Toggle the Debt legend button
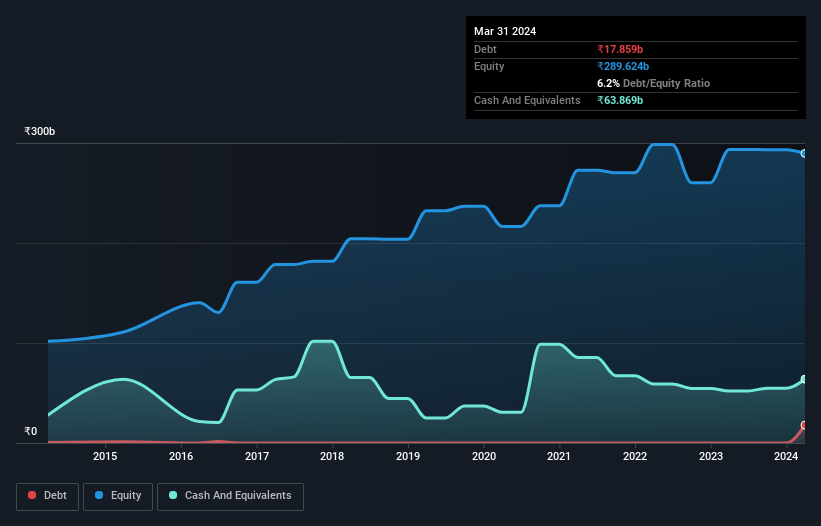The width and height of the screenshot is (821, 526). click(47, 496)
